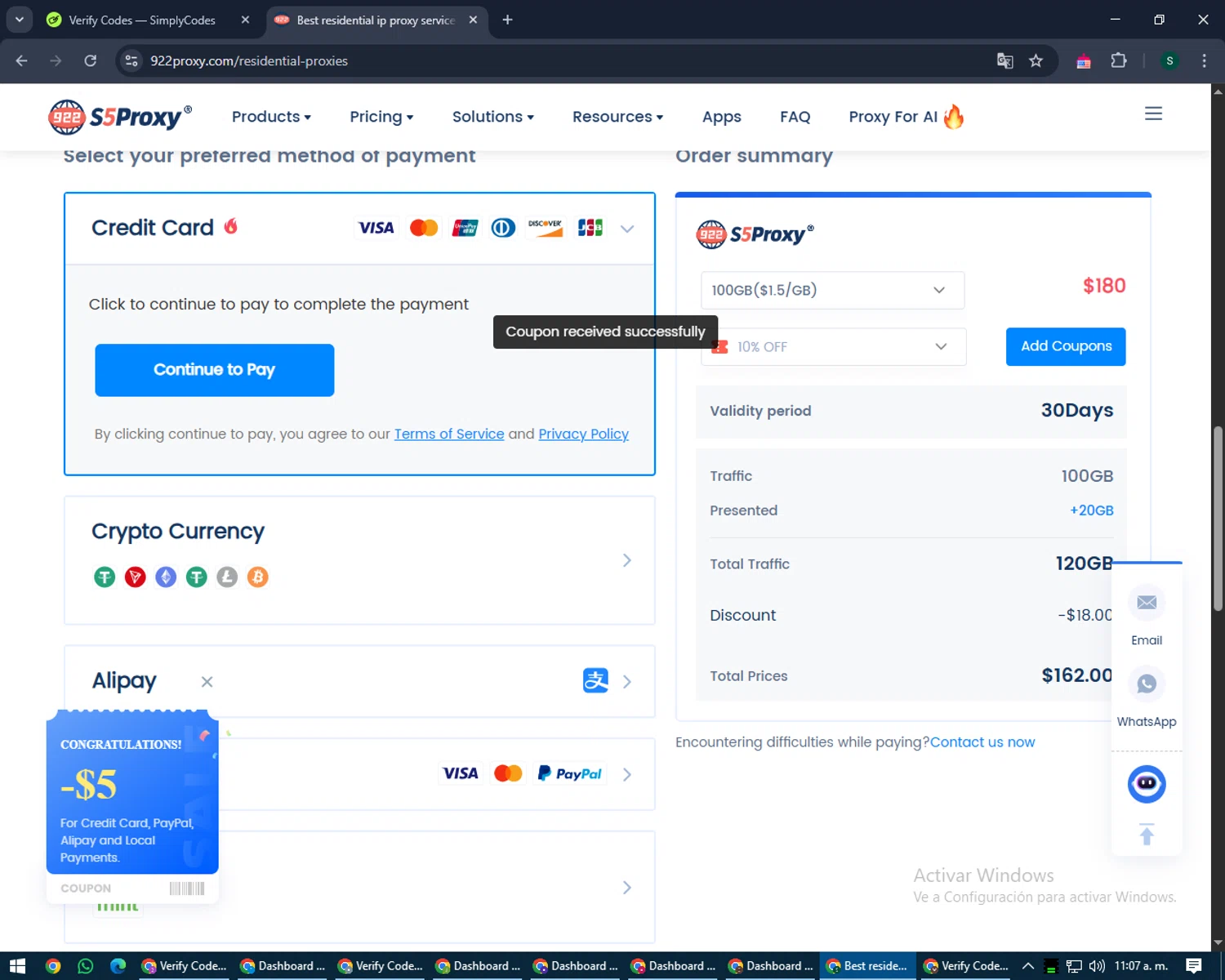Open the Chrome three-dot menu
Screen dimensions: 1225x980
(x=1204, y=60)
